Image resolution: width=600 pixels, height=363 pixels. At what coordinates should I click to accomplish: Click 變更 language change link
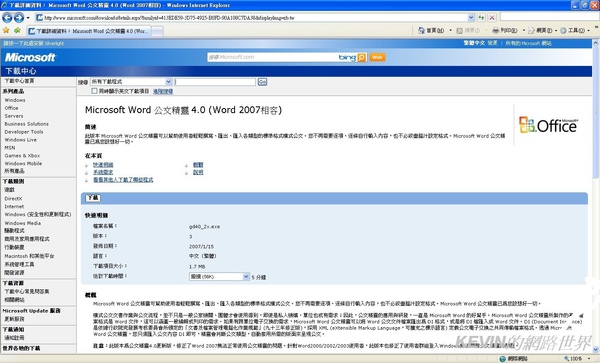pos(492,43)
